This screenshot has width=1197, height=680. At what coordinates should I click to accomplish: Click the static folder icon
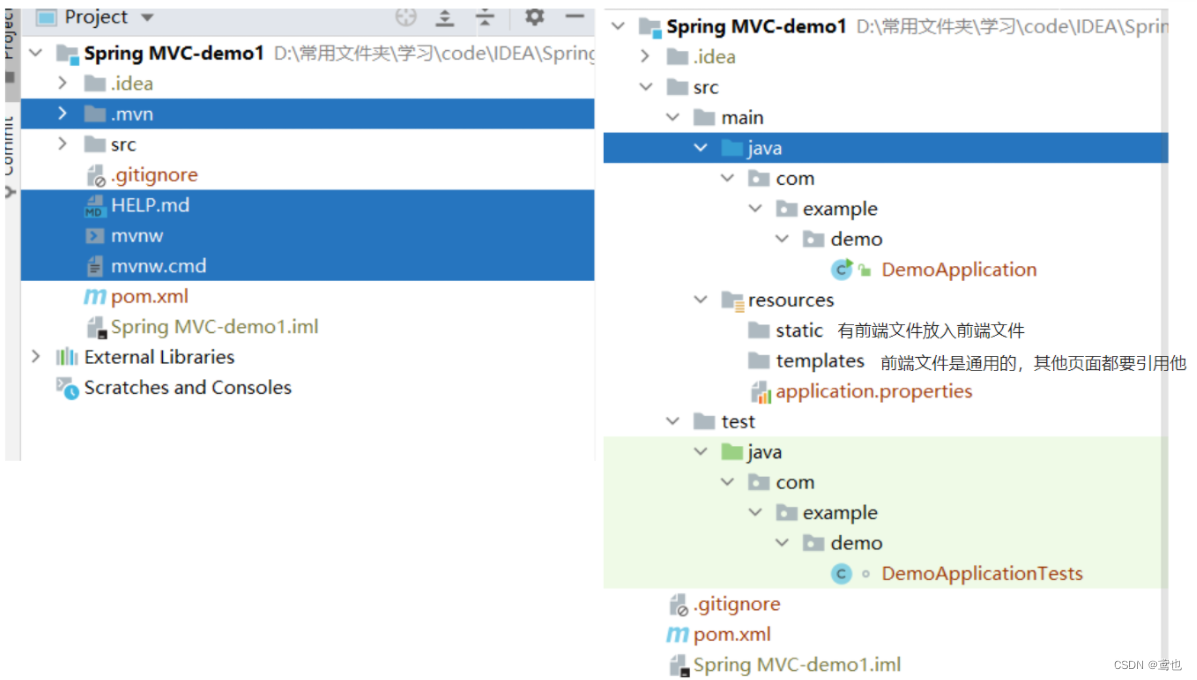click(x=759, y=330)
